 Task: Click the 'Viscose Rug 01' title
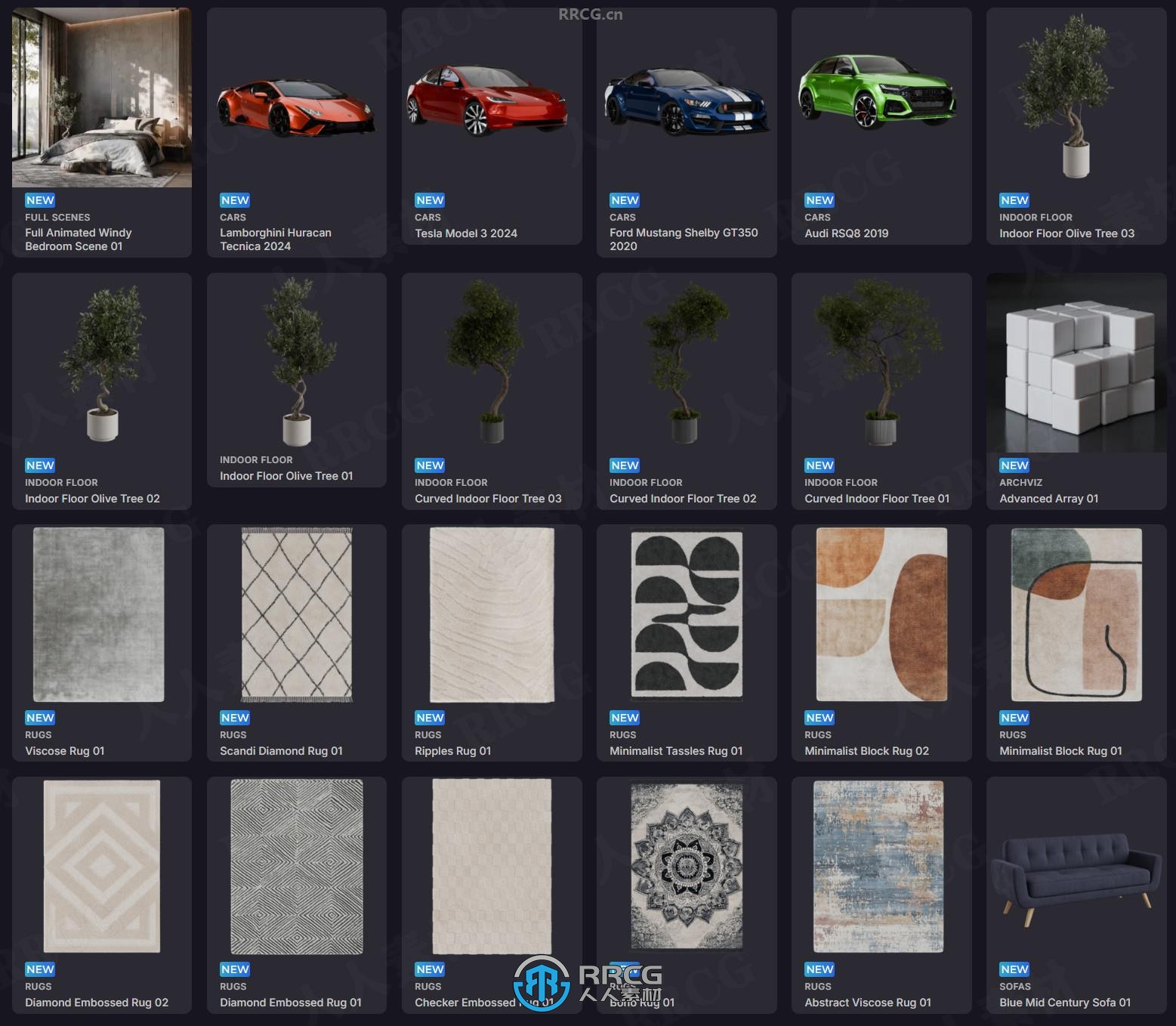pyautogui.click(x=65, y=751)
